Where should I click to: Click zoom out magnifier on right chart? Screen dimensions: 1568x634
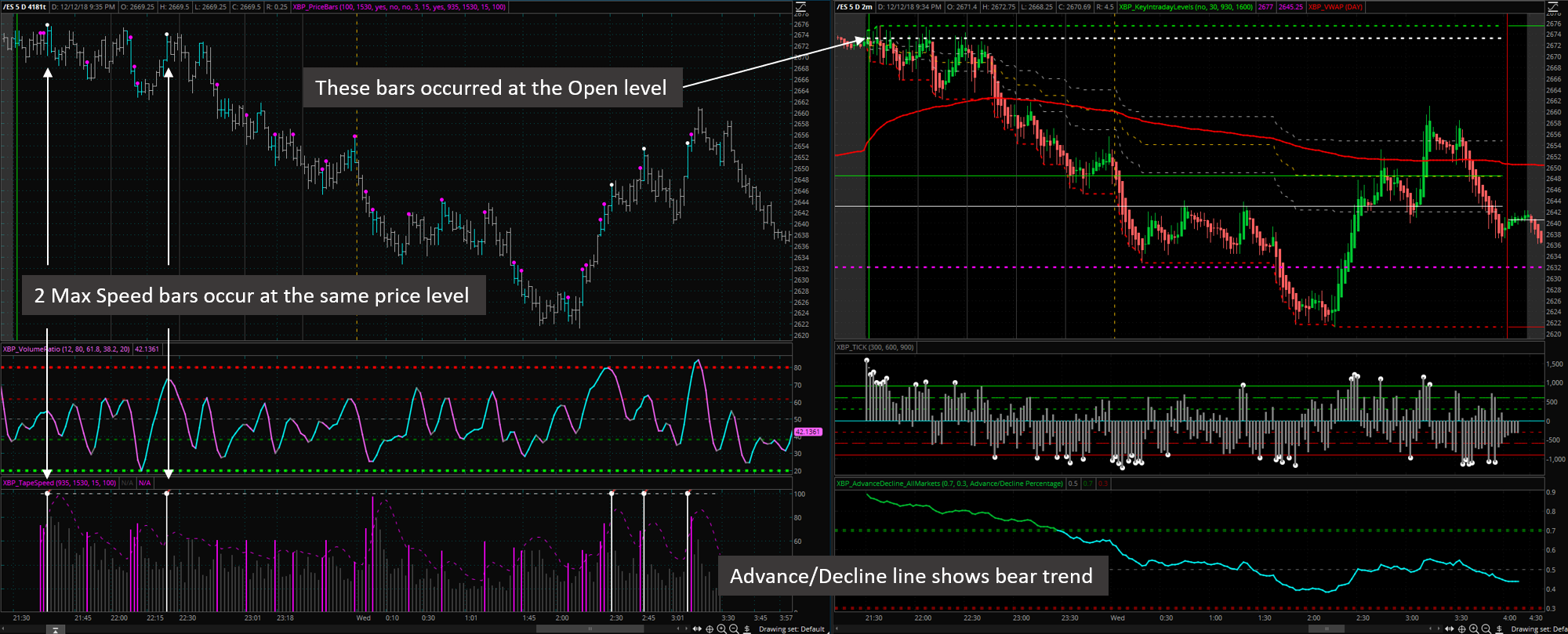1486,629
